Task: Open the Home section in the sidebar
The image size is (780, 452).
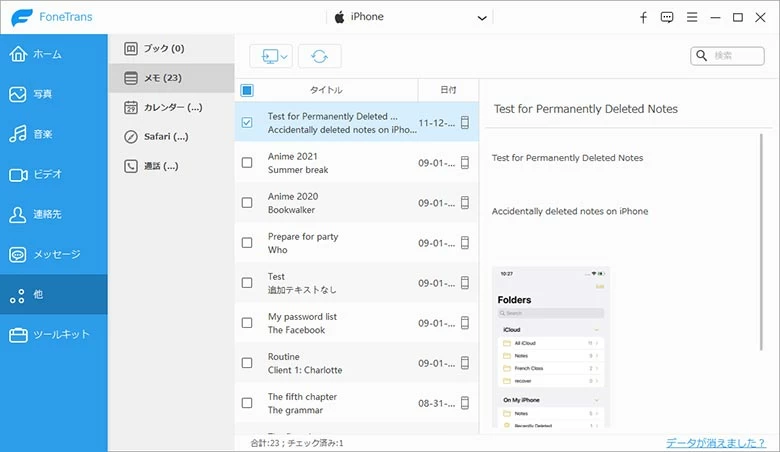Action: 53,54
